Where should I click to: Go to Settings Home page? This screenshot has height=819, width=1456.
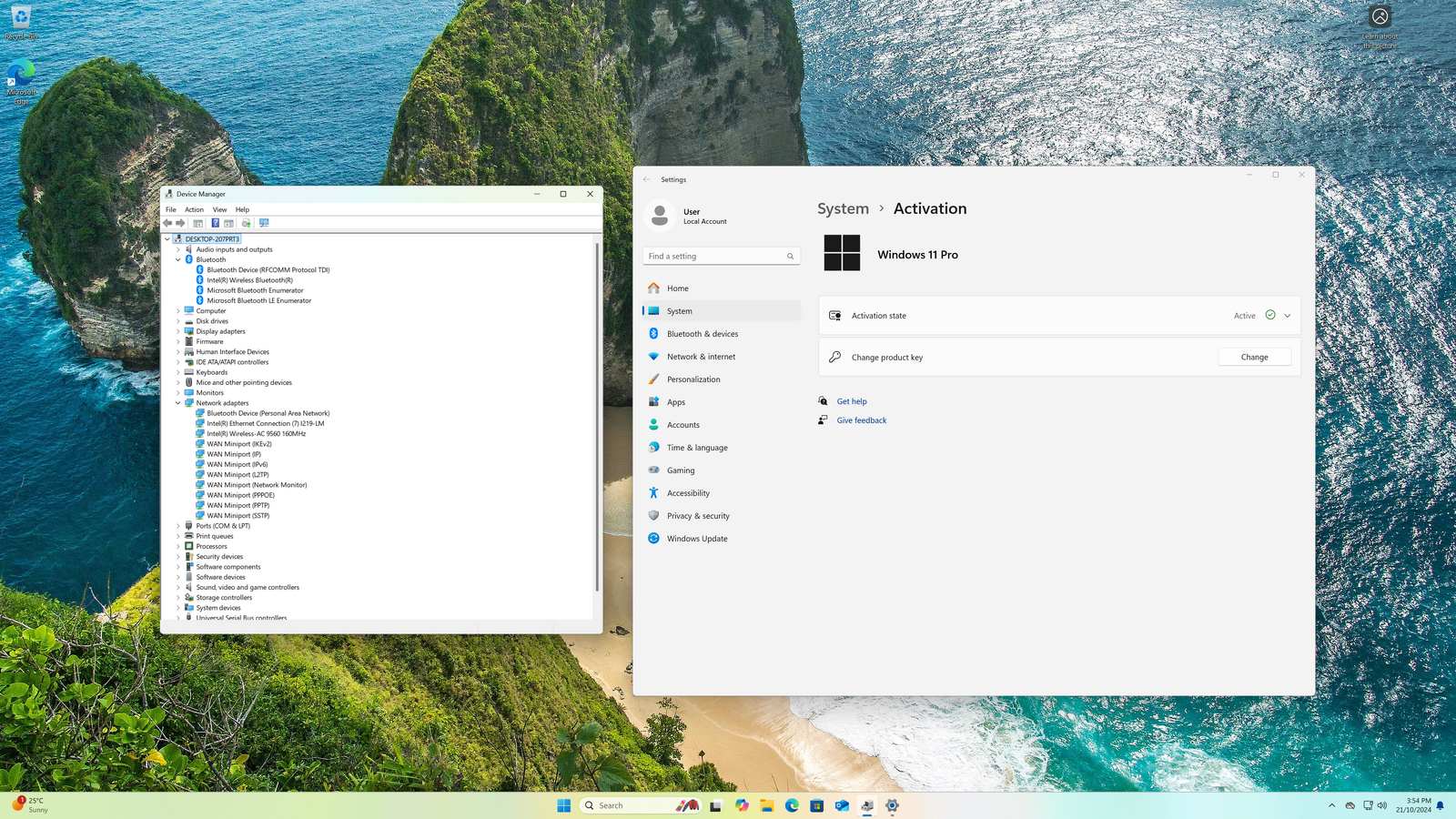tap(722, 288)
